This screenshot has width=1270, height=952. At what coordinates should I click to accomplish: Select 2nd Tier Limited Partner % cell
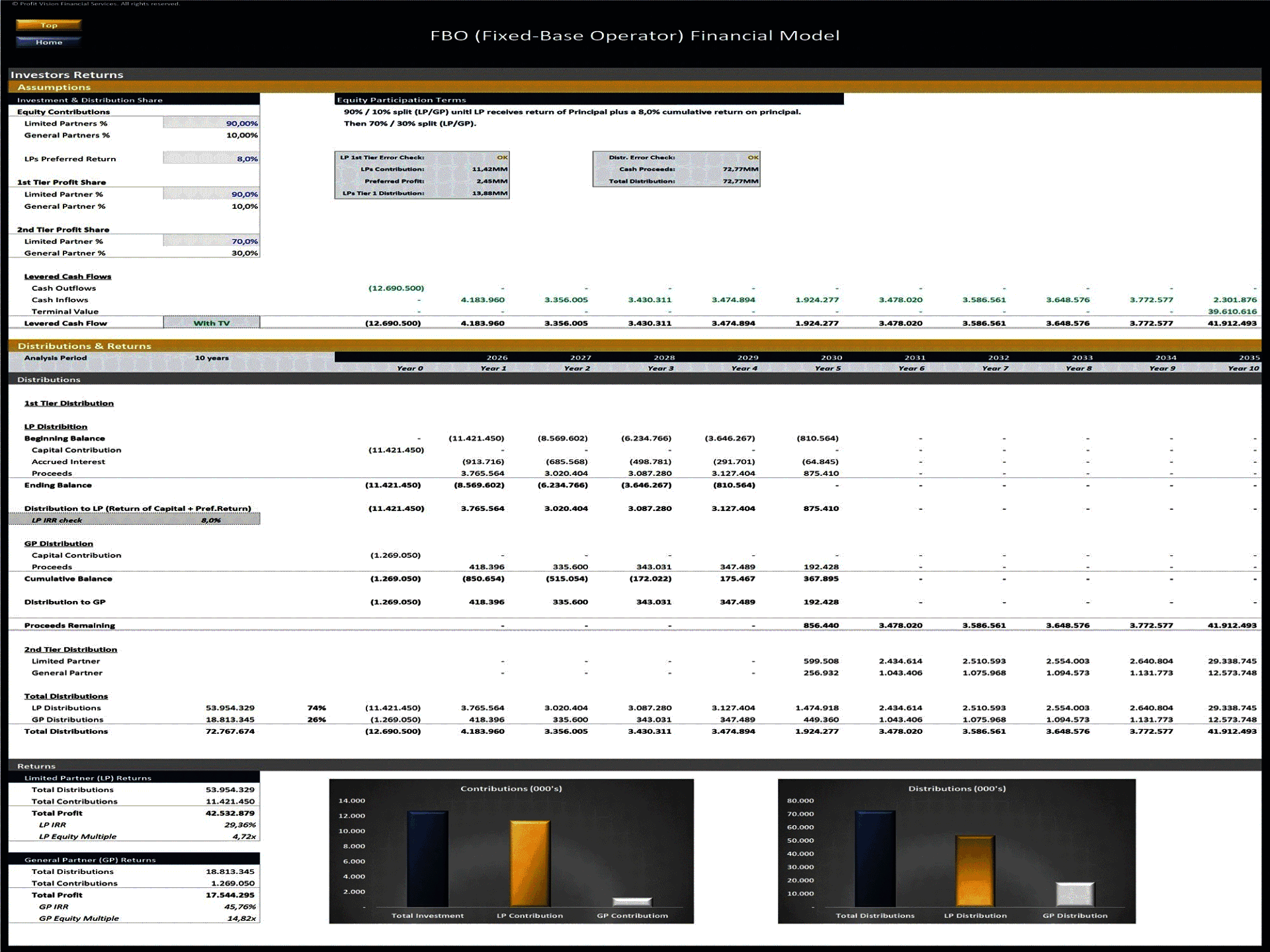pos(211,241)
